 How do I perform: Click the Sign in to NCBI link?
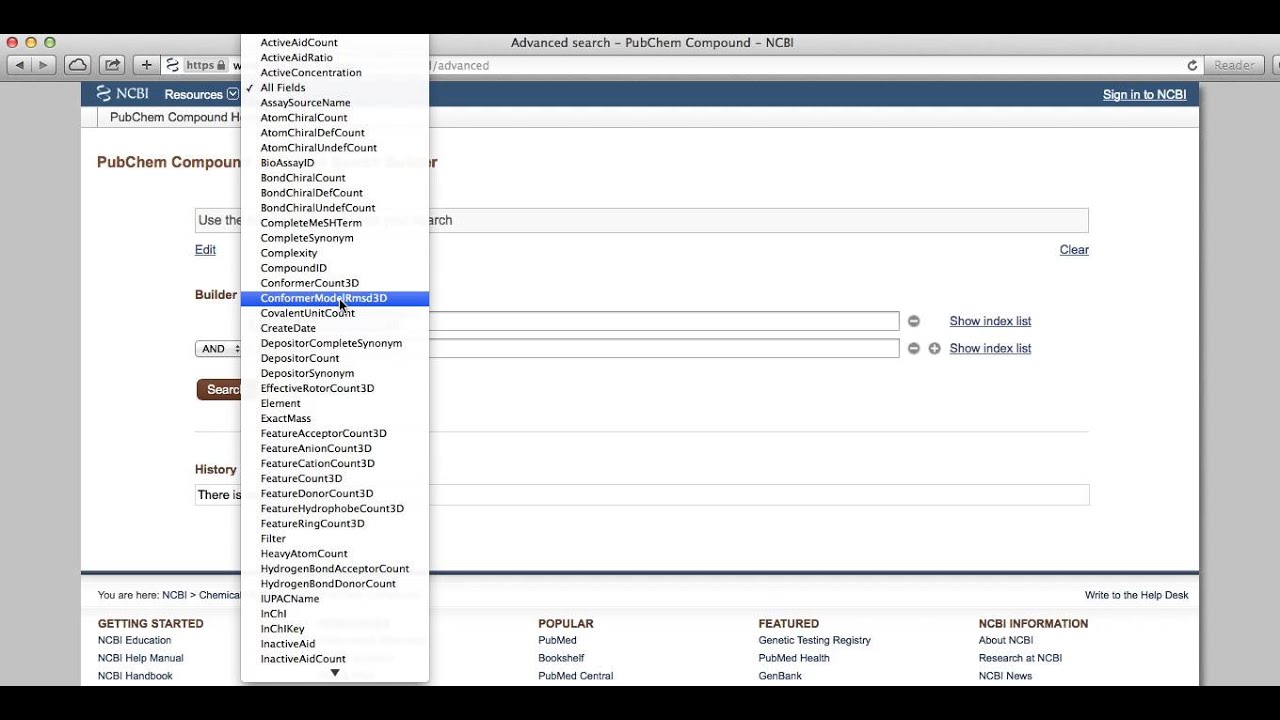(x=1144, y=94)
